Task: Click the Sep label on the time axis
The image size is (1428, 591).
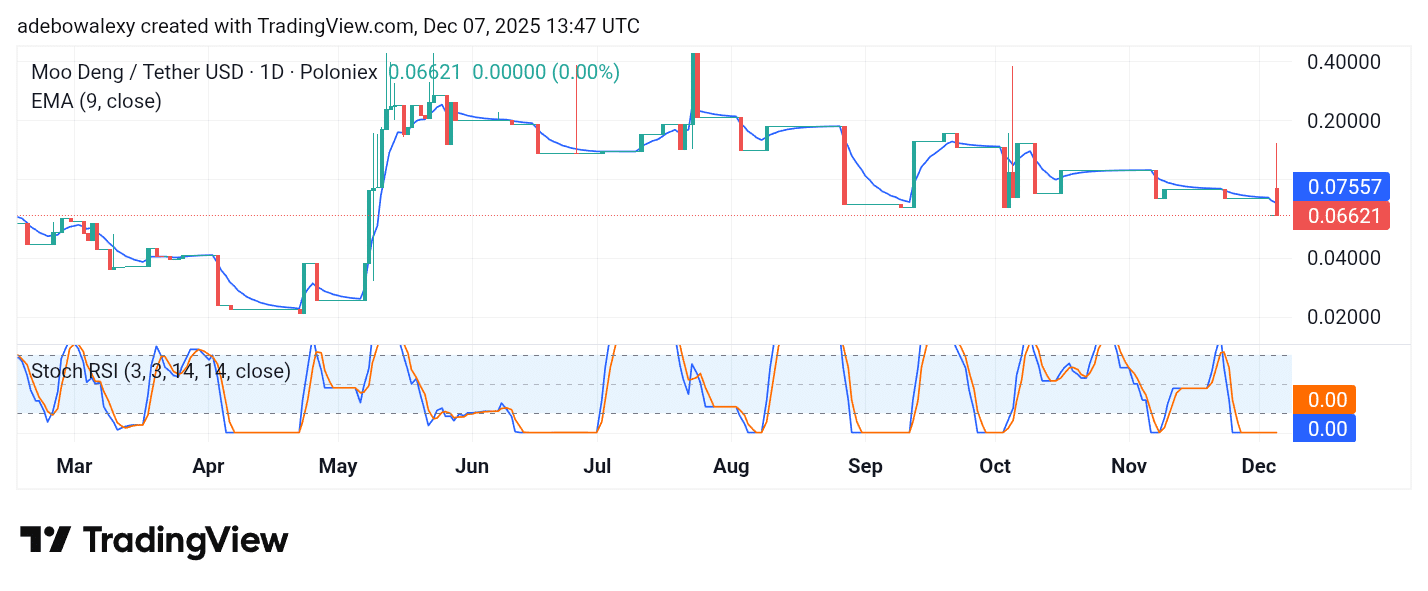Action: [865, 466]
